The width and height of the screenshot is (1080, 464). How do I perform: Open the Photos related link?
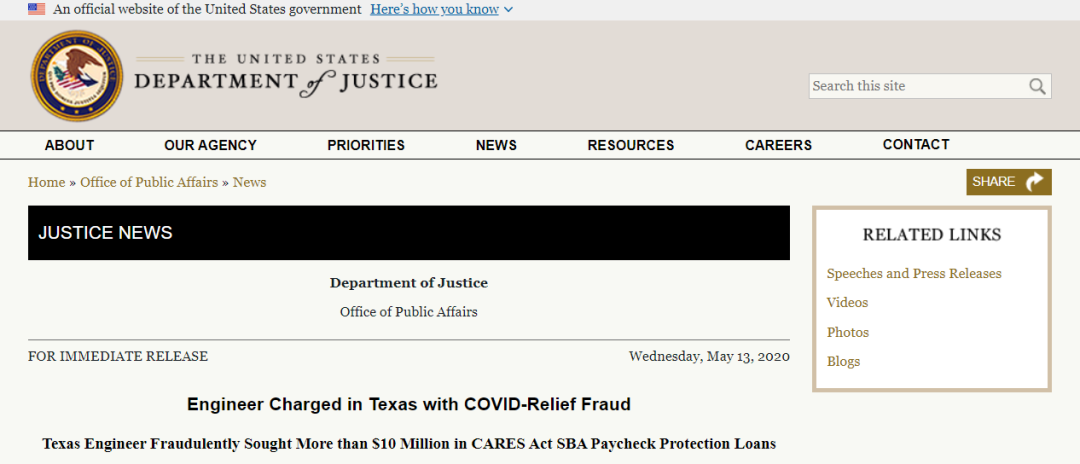click(847, 332)
